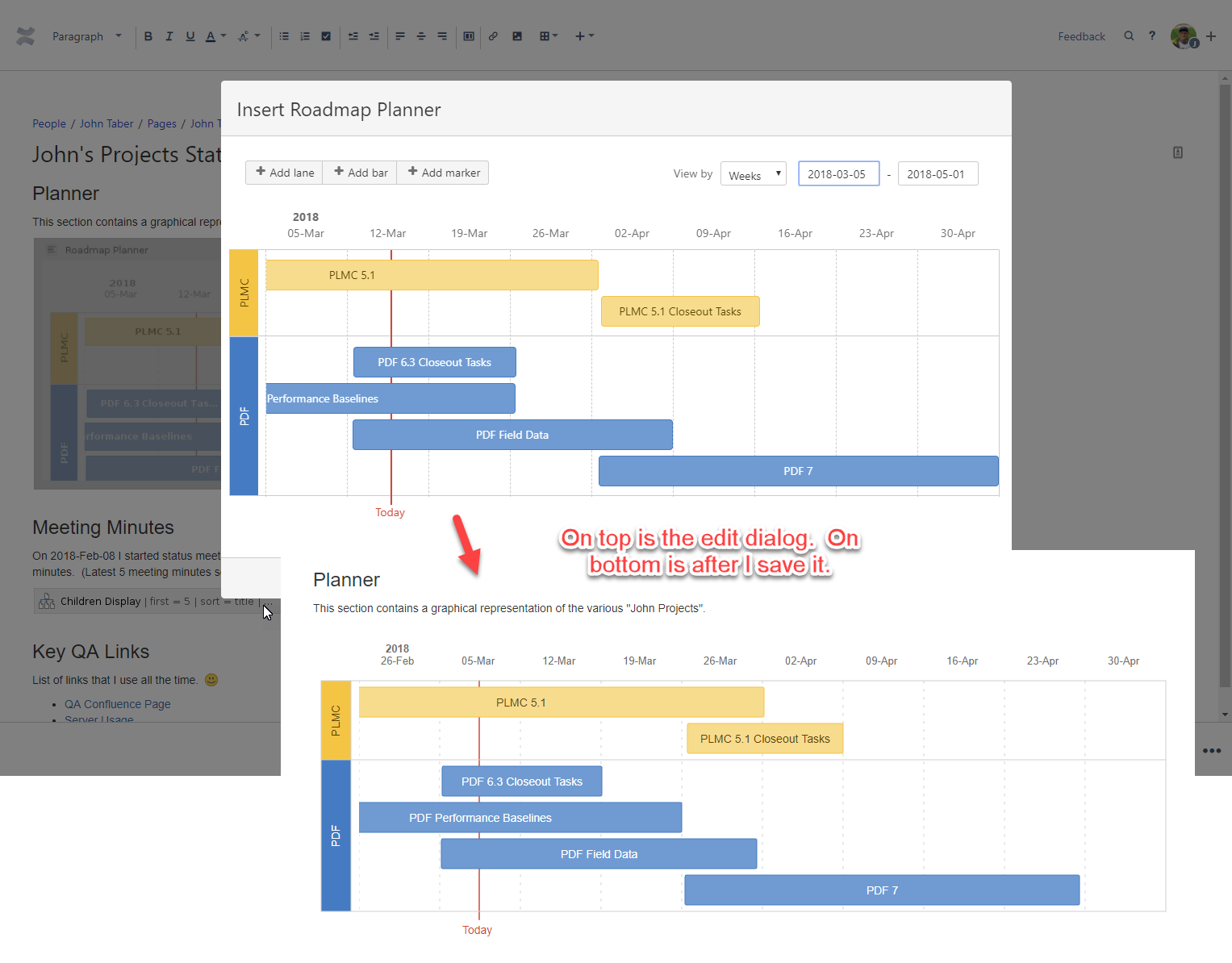Click the Today marker label in the dialog
1232x963 pixels.
coord(390,512)
